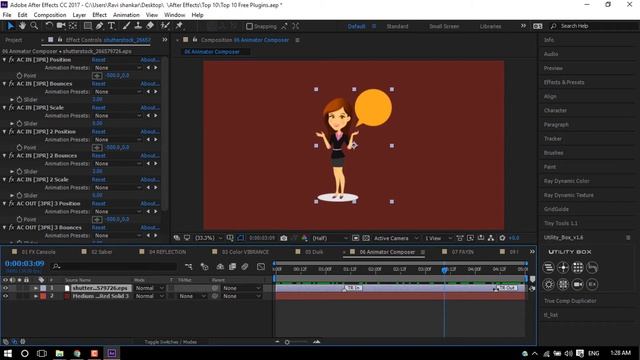The image size is (640, 360).
Task: Switch to Small Screen workspace
Action: coord(444,26)
